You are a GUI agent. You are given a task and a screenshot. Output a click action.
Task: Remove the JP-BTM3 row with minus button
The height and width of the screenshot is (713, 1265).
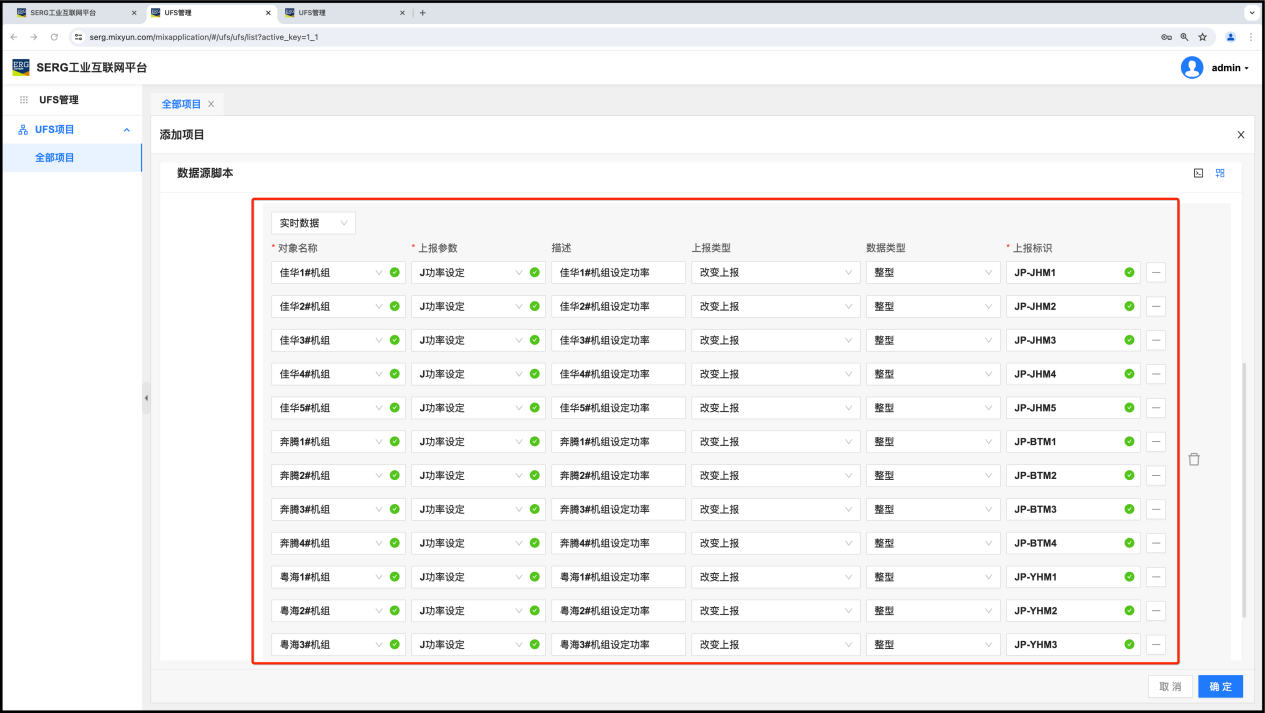tap(1155, 510)
